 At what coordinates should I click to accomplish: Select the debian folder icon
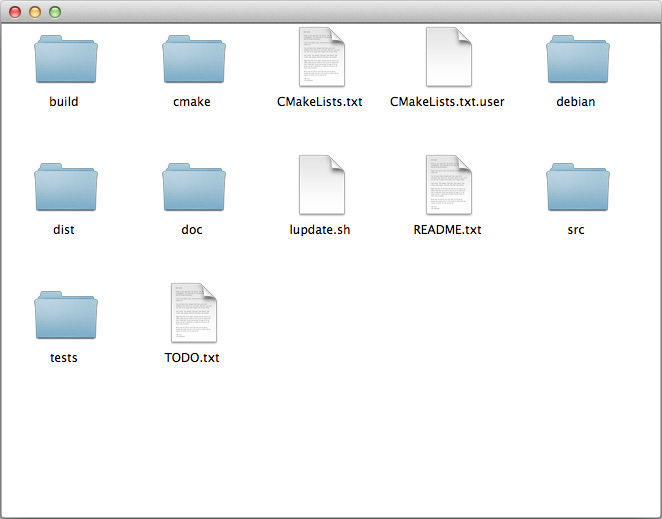578,59
